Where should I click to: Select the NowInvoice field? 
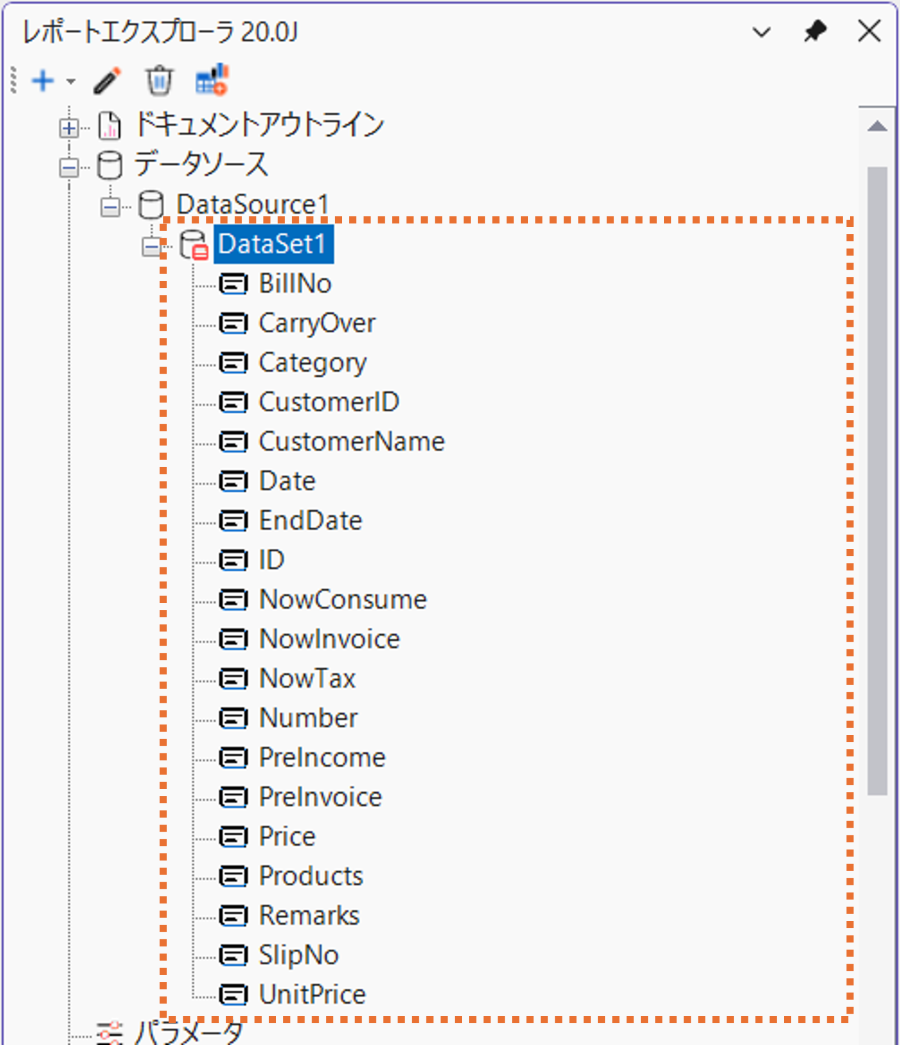point(329,639)
